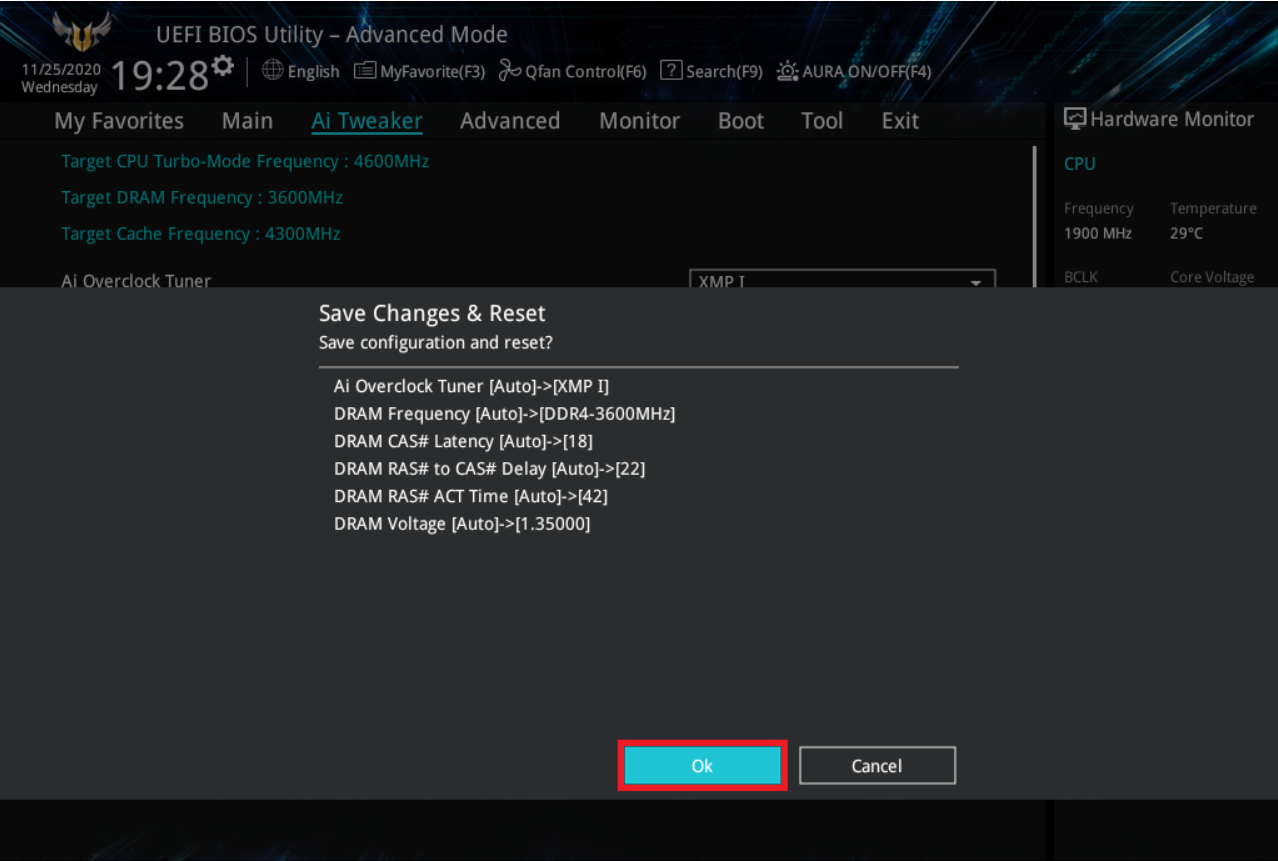Viewport: 1278px width, 861px height.
Task: Click the 1900 MHz frequency value
Action: (1098, 233)
